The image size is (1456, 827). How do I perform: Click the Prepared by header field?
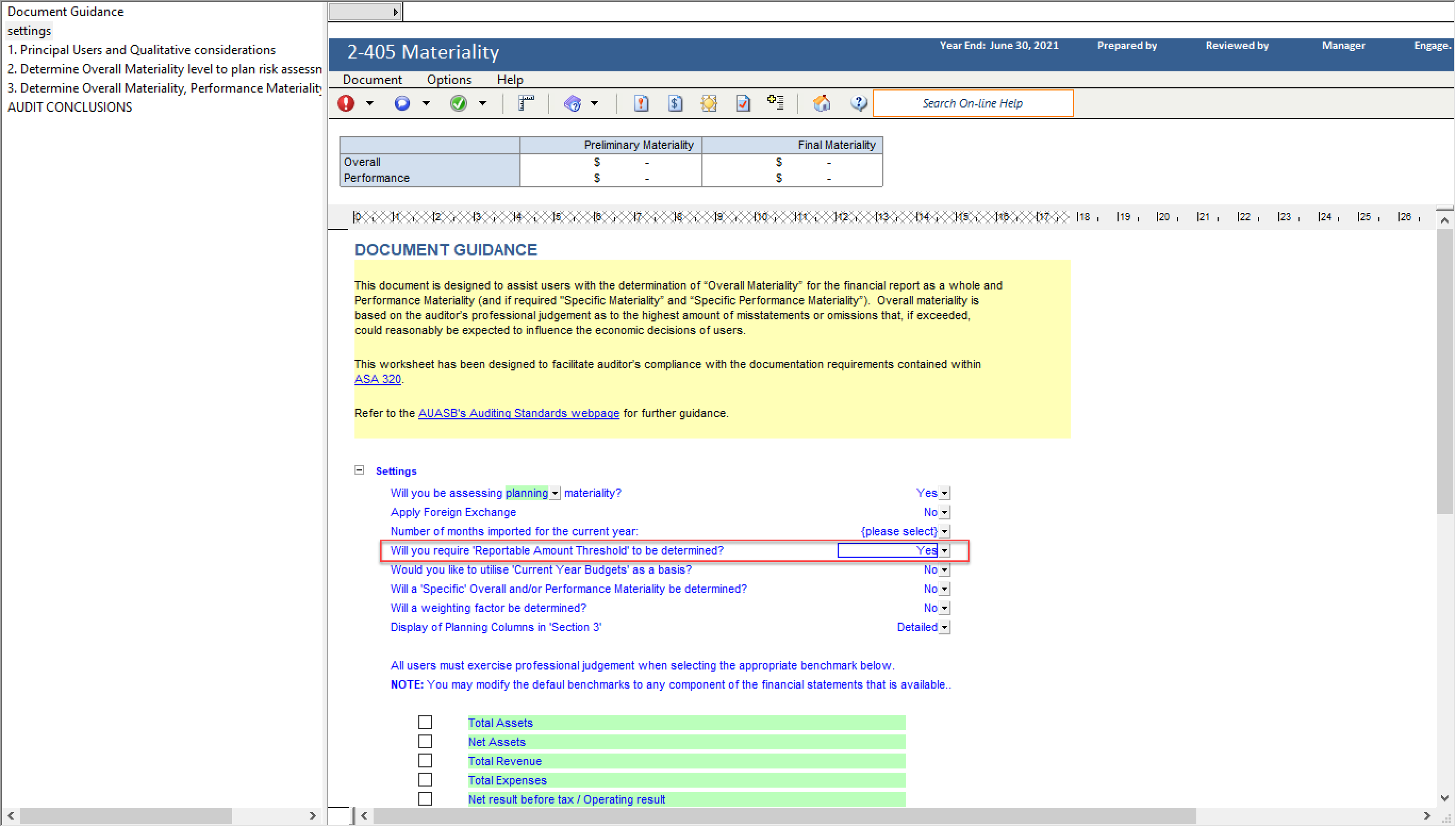click(1127, 45)
